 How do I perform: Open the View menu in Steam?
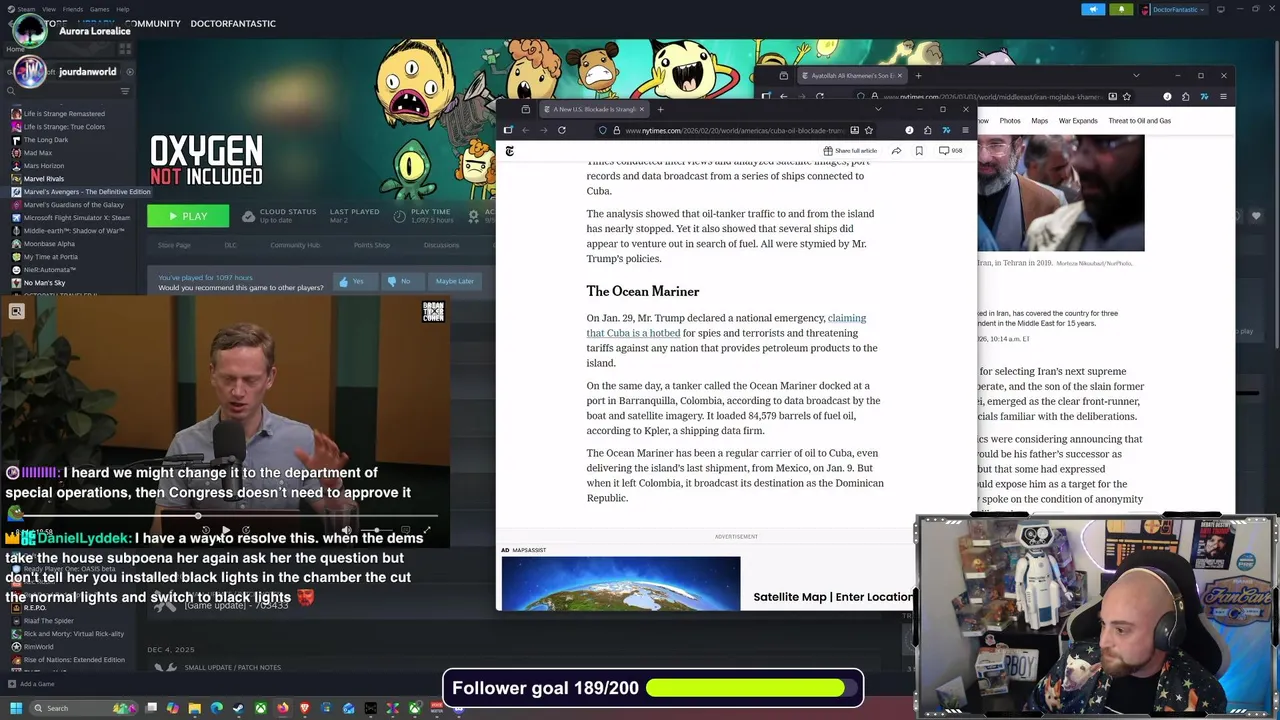[x=49, y=9]
